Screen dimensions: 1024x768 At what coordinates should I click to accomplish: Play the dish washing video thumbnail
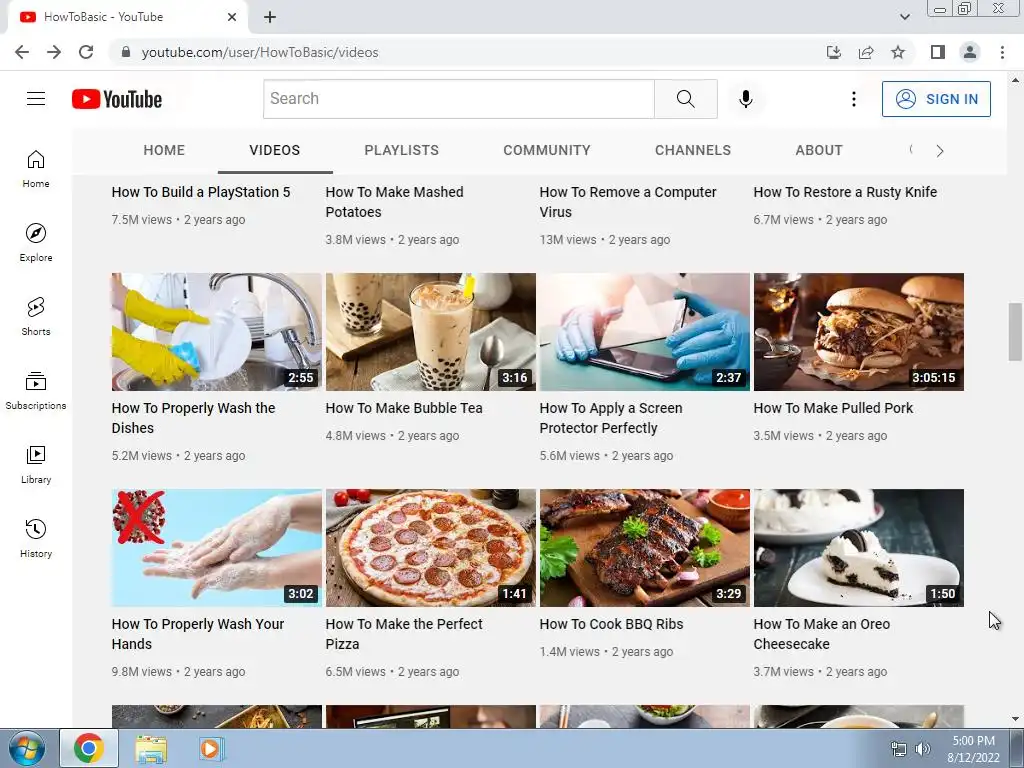tap(216, 332)
